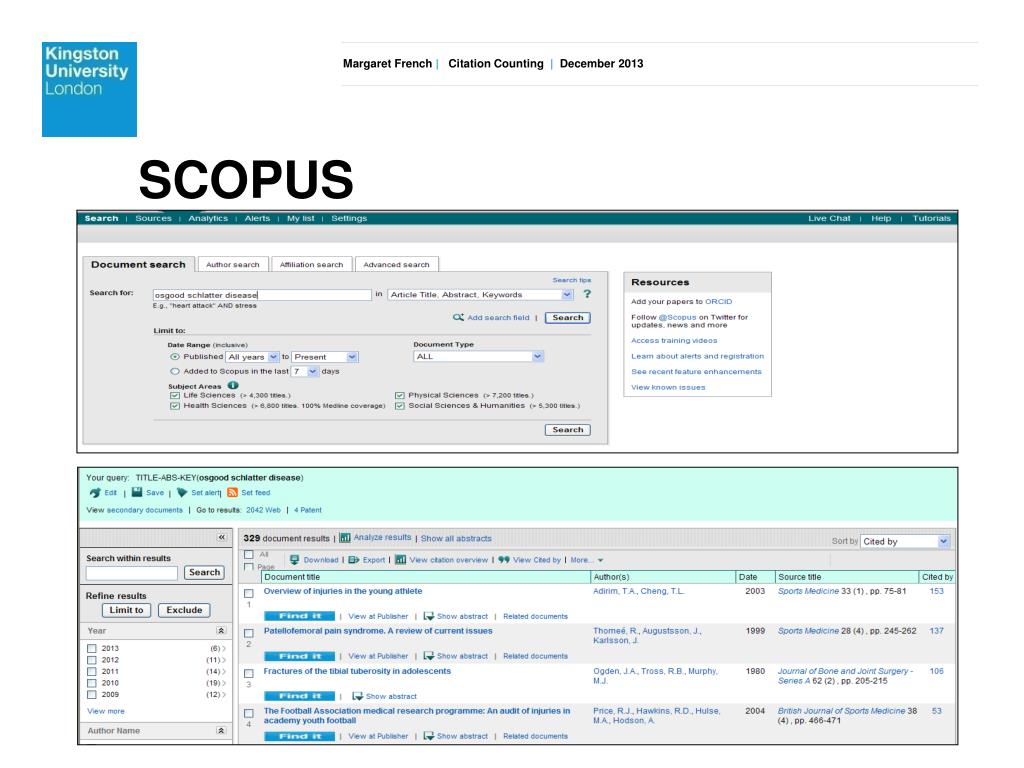This screenshot has height=768, width=1024.
Task: Click the top Search button beside Add search field
Action: point(568,317)
